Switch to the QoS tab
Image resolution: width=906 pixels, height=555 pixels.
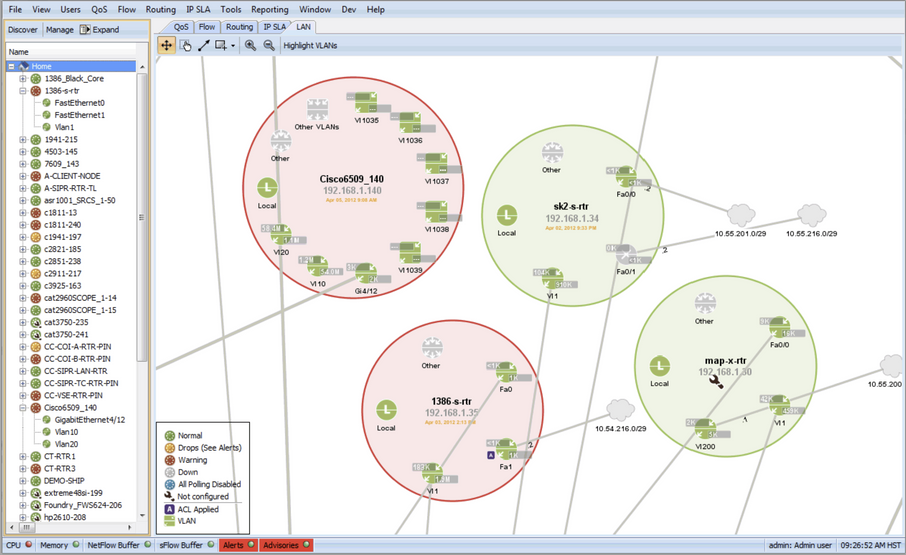click(181, 27)
